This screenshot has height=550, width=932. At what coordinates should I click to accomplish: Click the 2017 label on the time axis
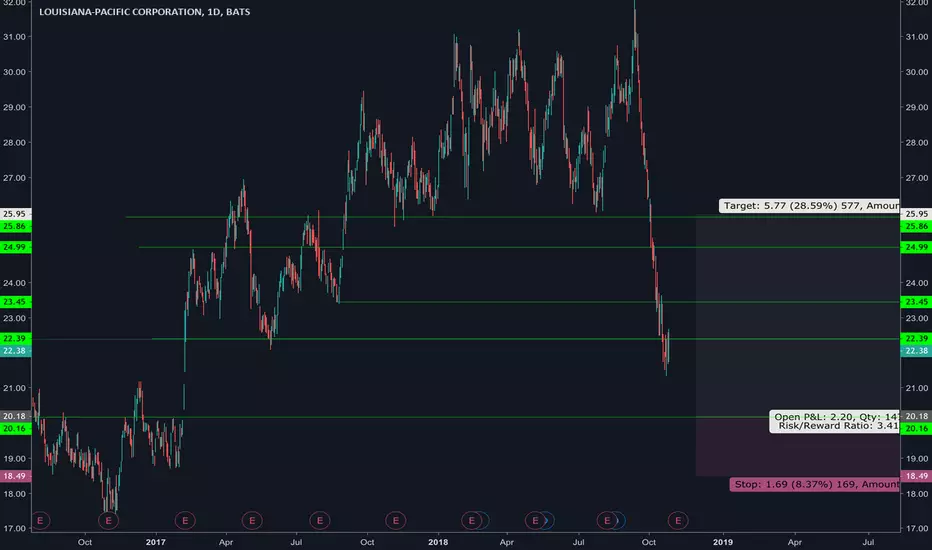[156, 542]
